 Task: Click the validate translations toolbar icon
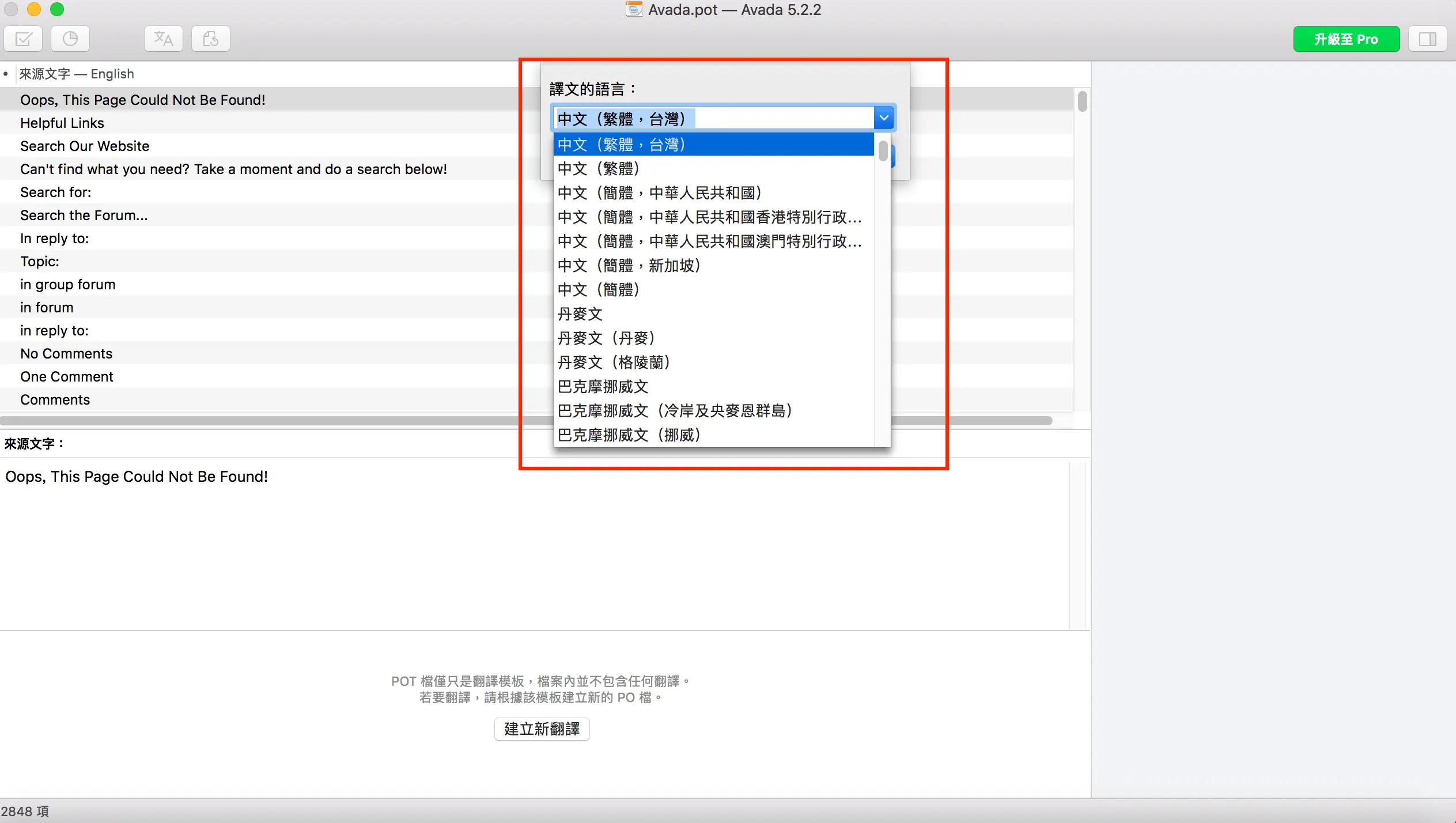[23, 39]
